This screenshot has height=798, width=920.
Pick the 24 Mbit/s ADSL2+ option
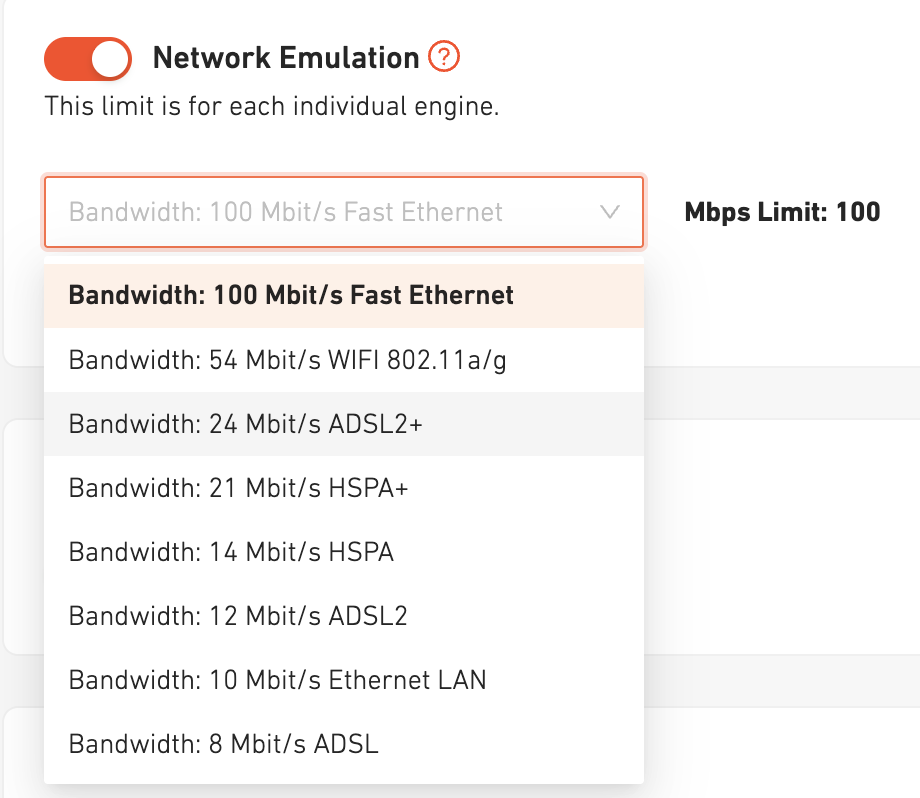pos(245,424)
